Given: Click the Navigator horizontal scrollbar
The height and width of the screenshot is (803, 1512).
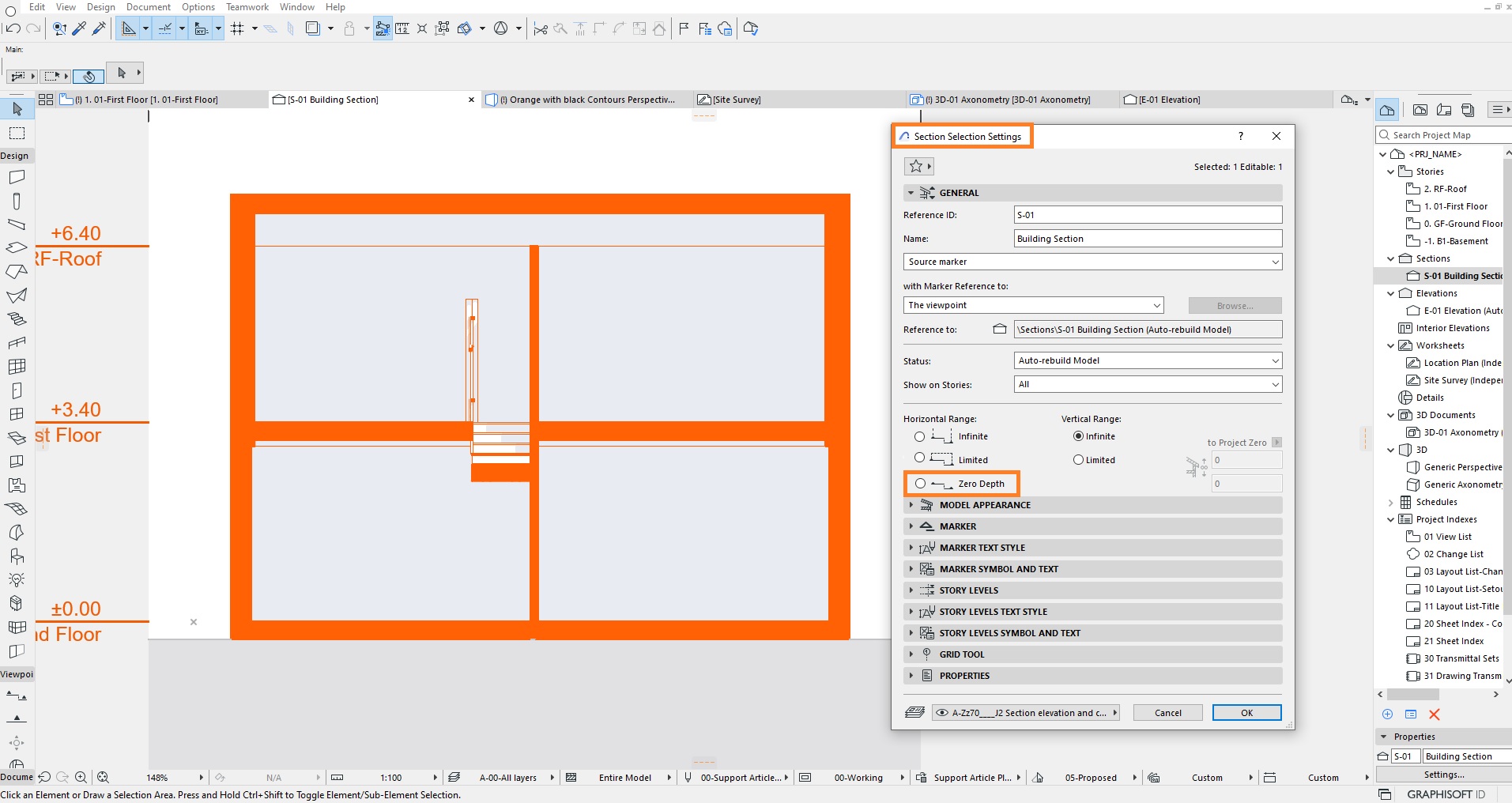Looking at the screenshot, I should (1413, 695).
